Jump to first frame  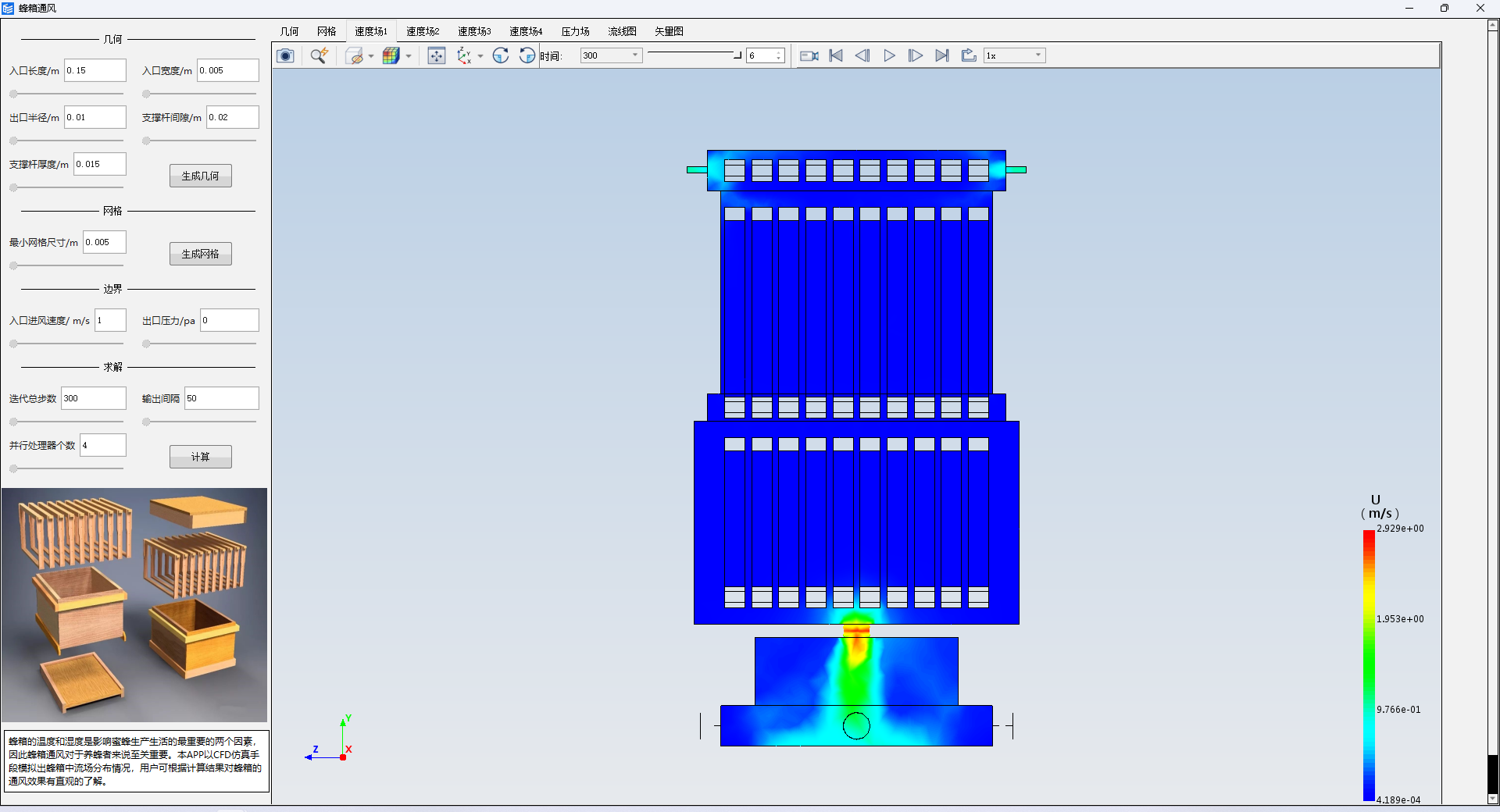836,55
